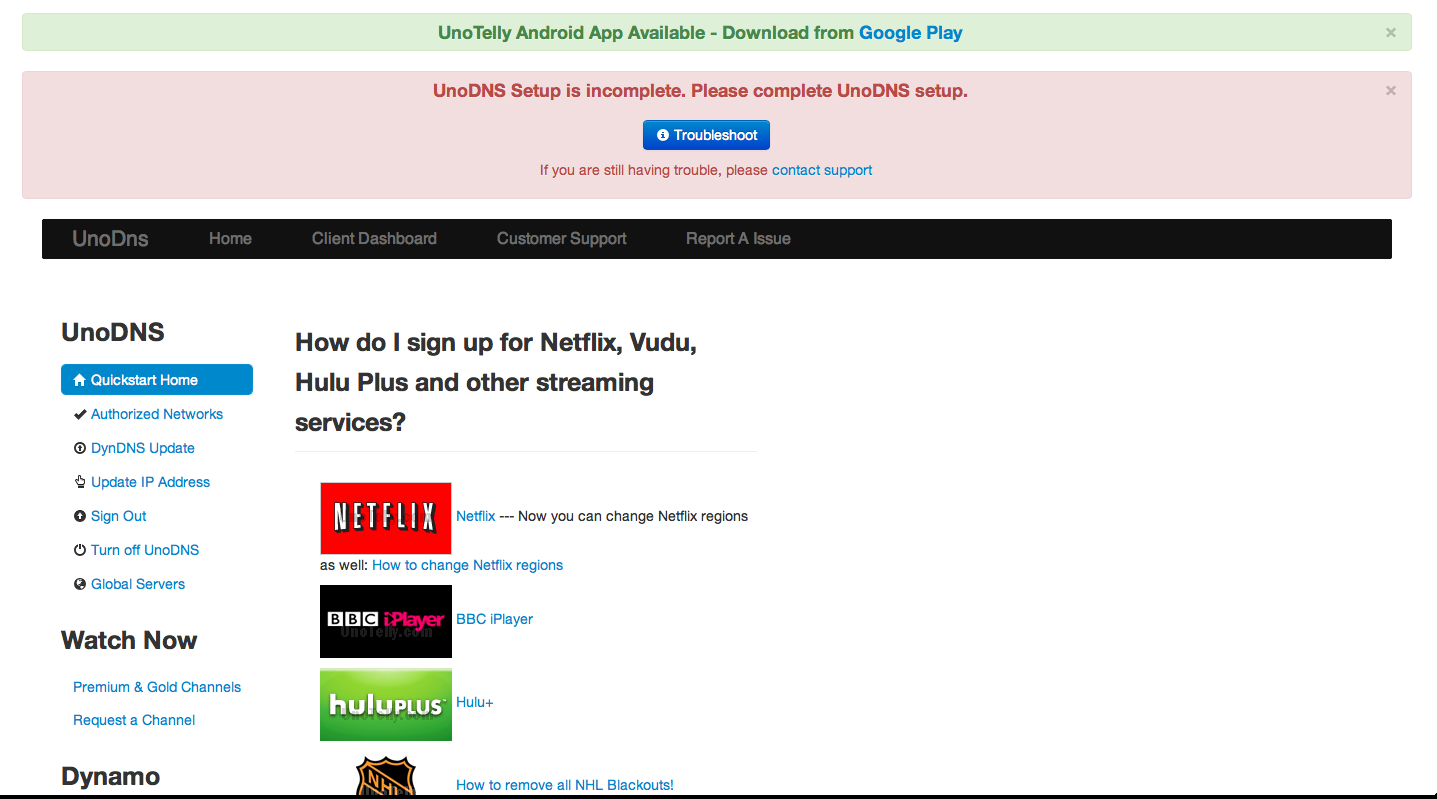Open the Hulu Plus logo image
This screenshot has width=1437, height=799.
386,704
